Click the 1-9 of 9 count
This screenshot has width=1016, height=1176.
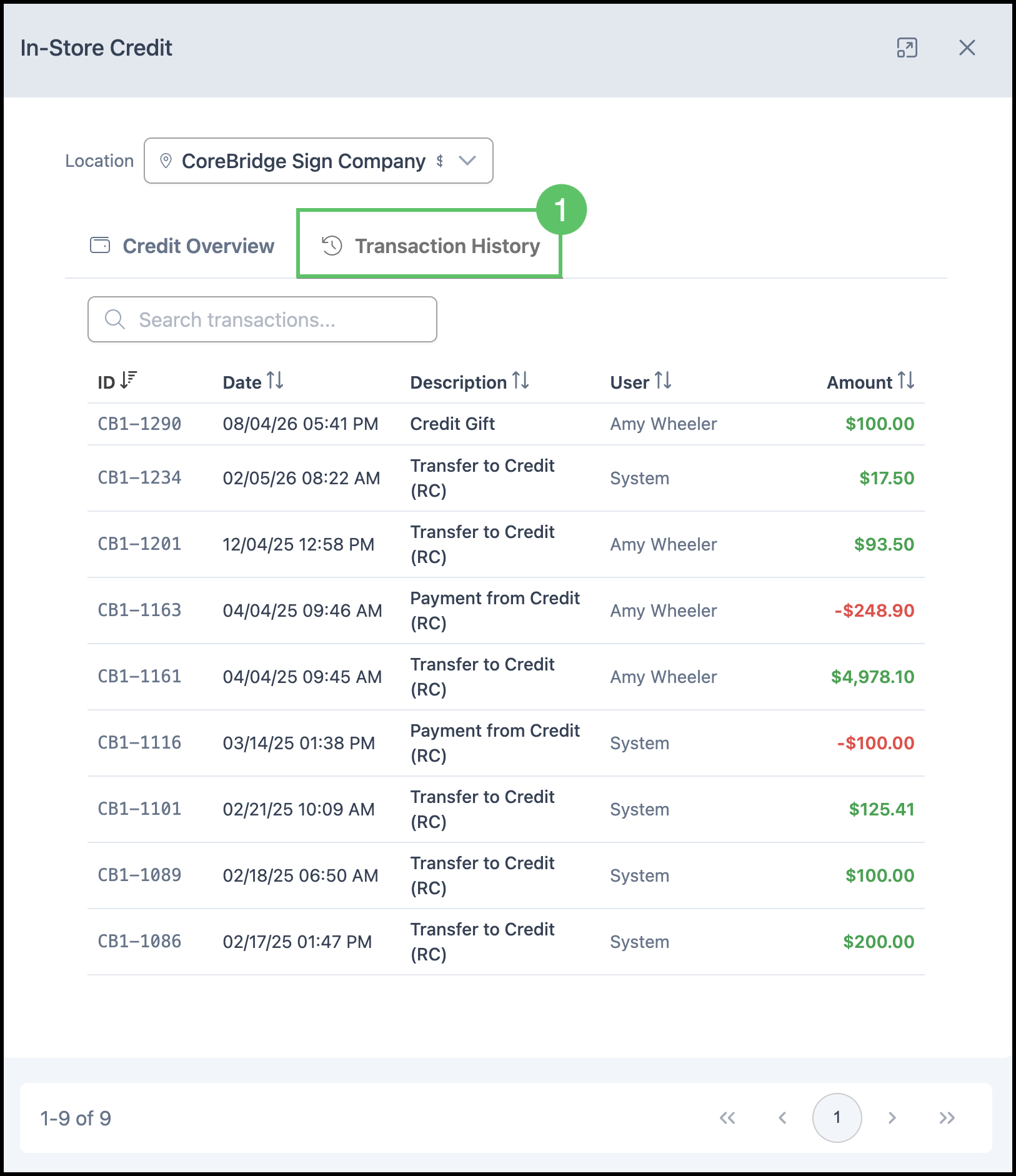point(76,1118)
